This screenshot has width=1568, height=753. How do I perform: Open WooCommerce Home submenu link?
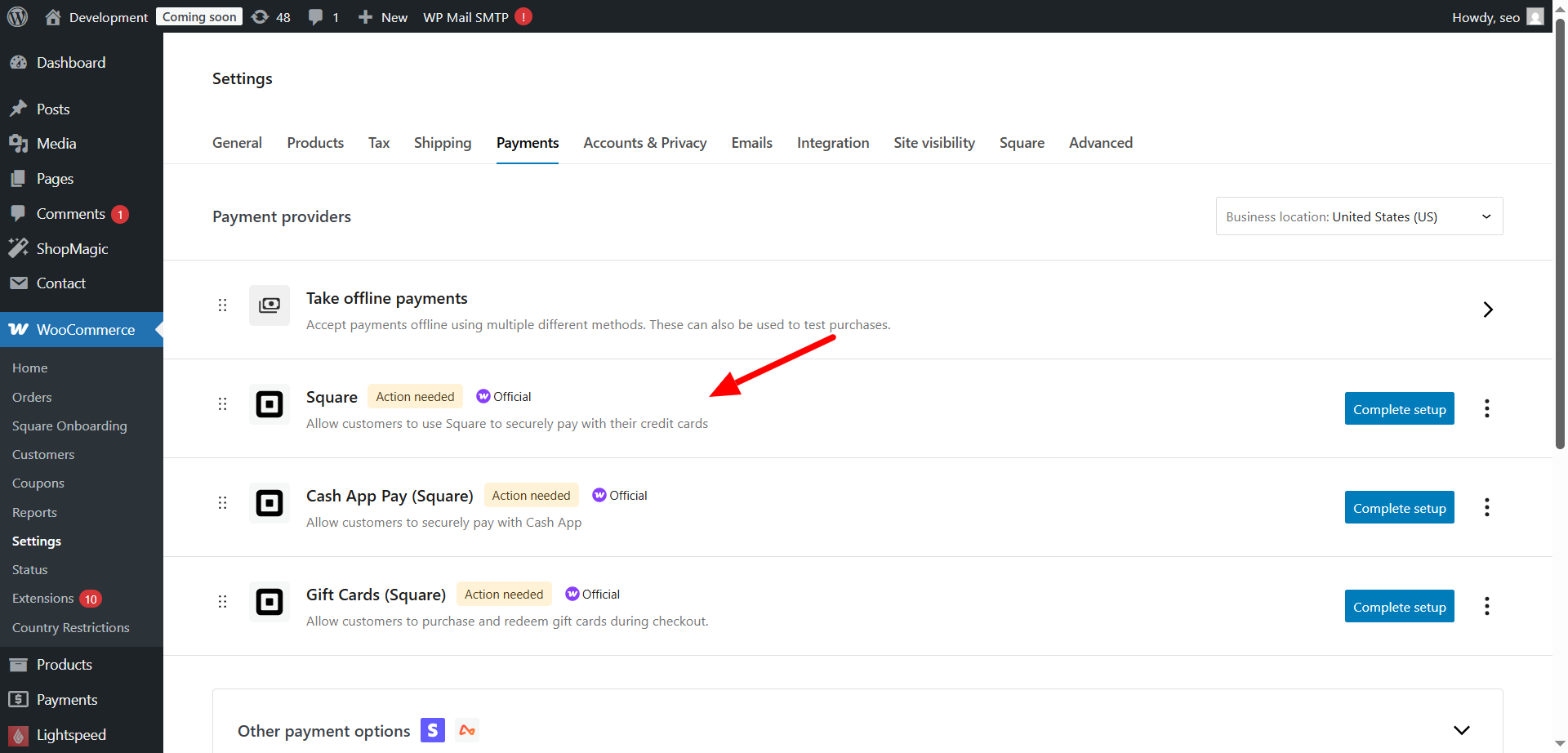(30, 368)
